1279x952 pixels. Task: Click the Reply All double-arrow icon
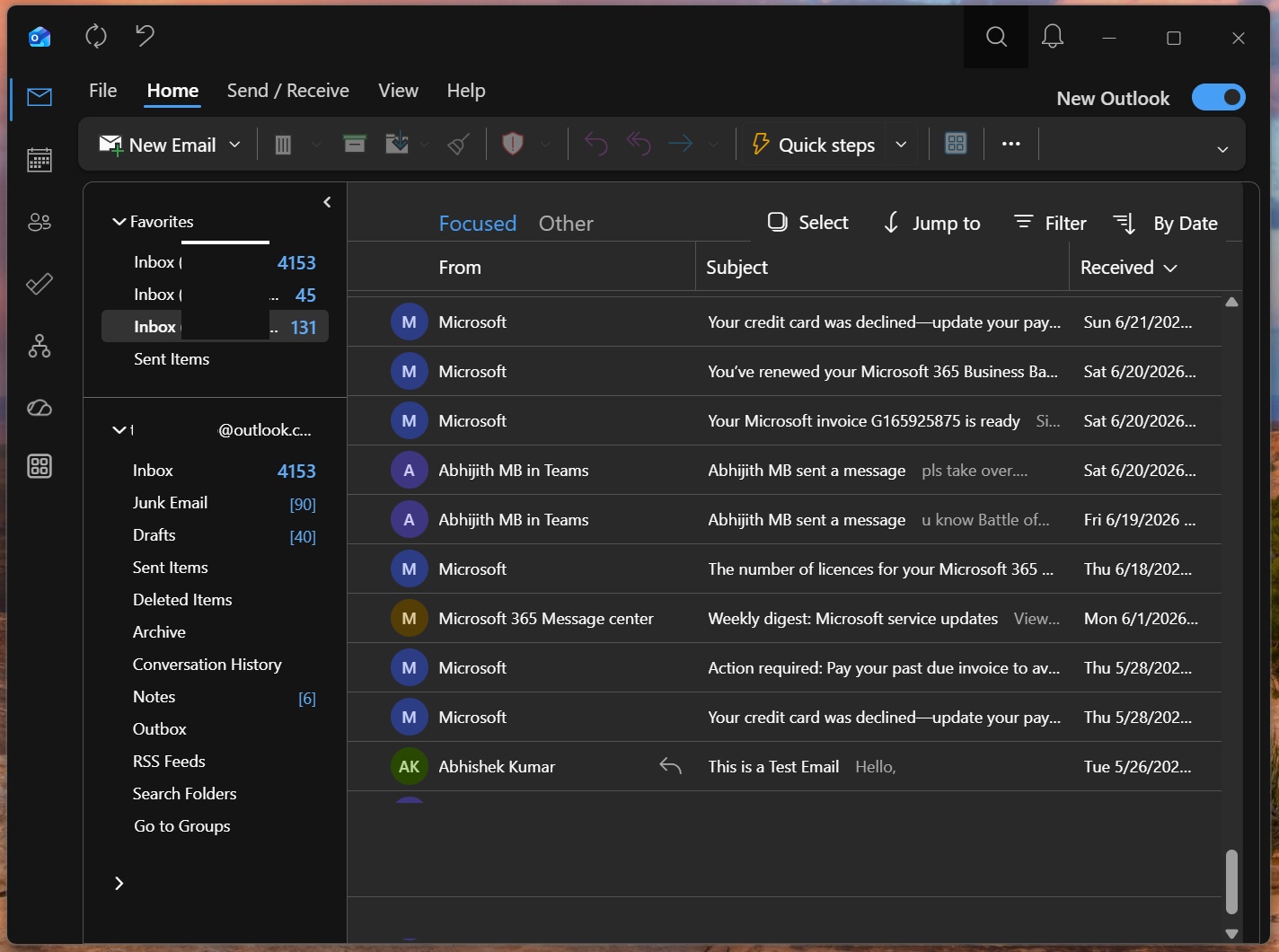(639, 144)
